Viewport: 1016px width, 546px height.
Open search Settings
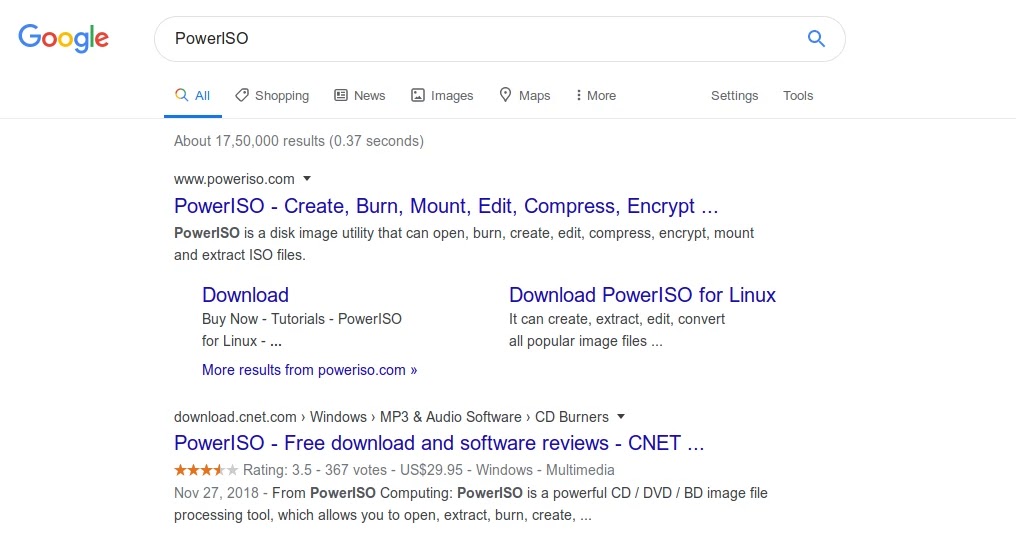(734, 95)
